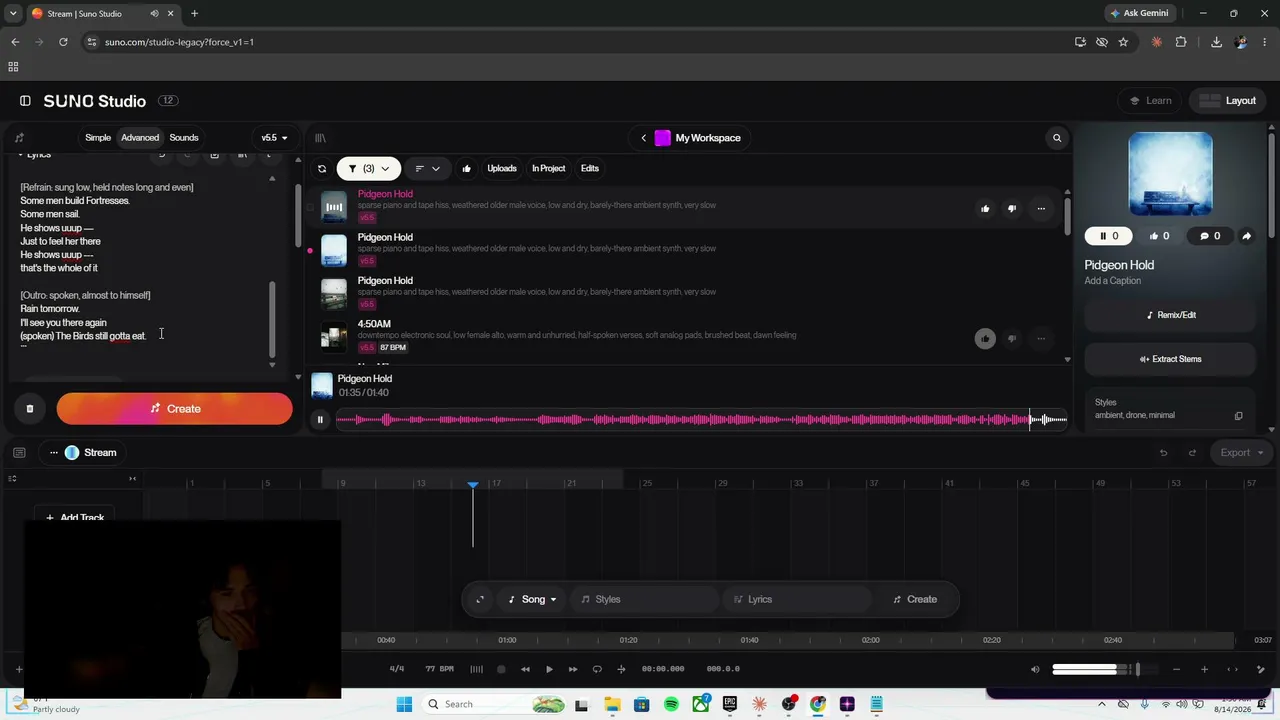This screenshot has height=720, width=1280.
Task: Click the Extract Stems button
Action: pos(1170,359)
